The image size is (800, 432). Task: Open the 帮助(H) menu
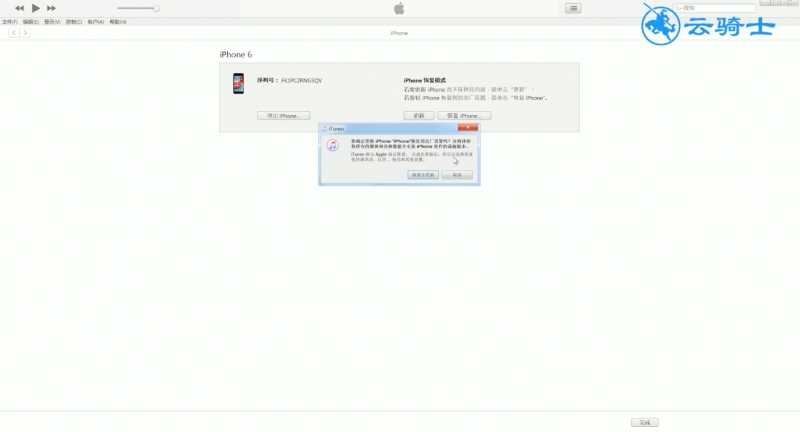point(118,22)
